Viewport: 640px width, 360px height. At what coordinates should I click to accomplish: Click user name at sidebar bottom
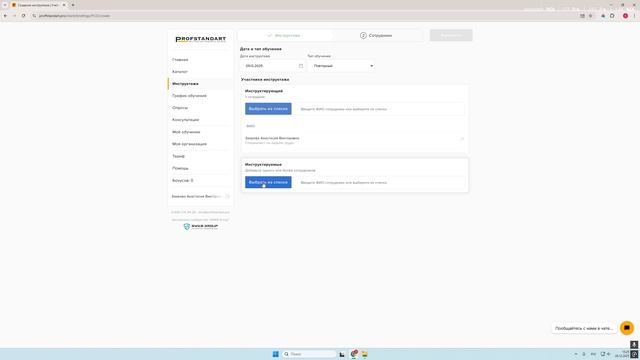click(196, 196)
